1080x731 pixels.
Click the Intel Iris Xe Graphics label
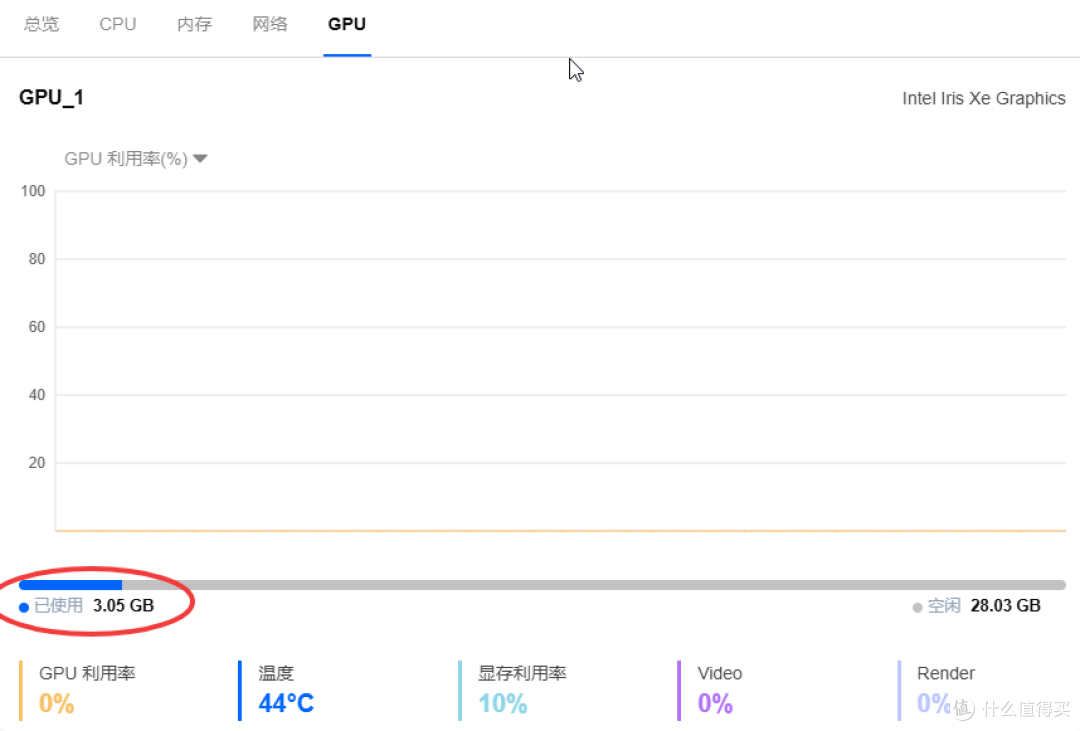point(984,99)
